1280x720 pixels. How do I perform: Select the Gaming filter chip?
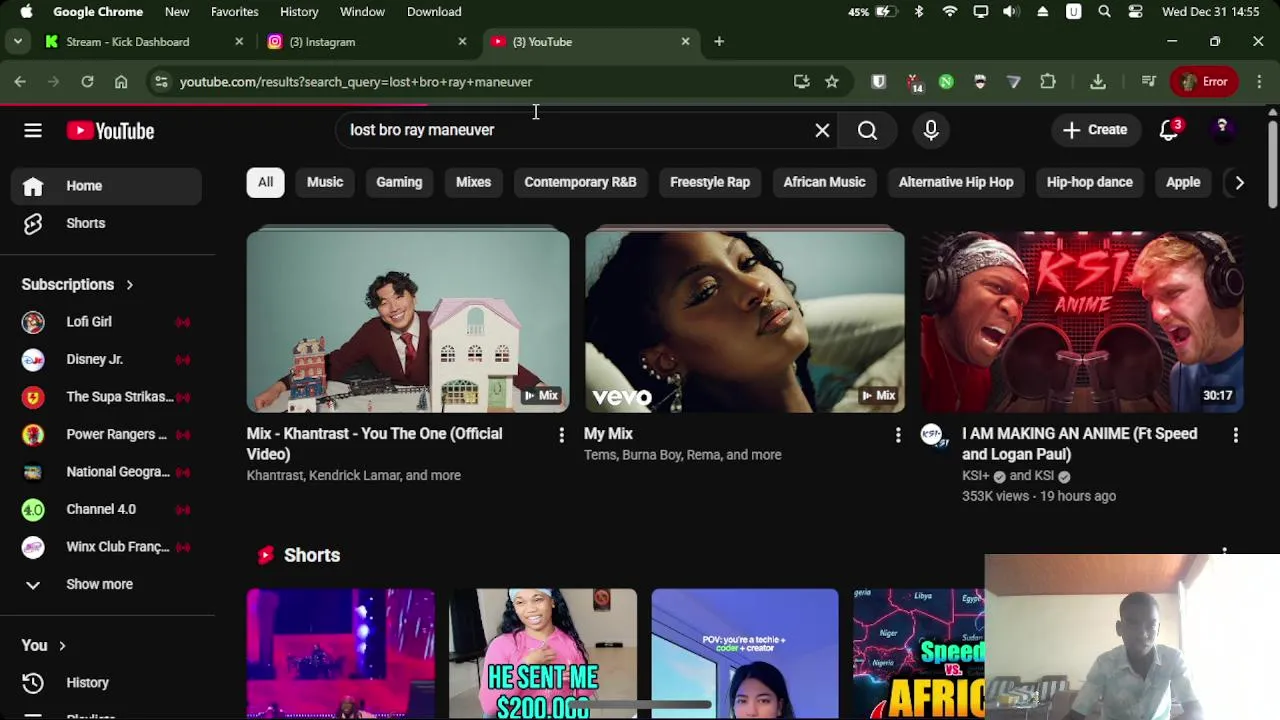(399, 182)
